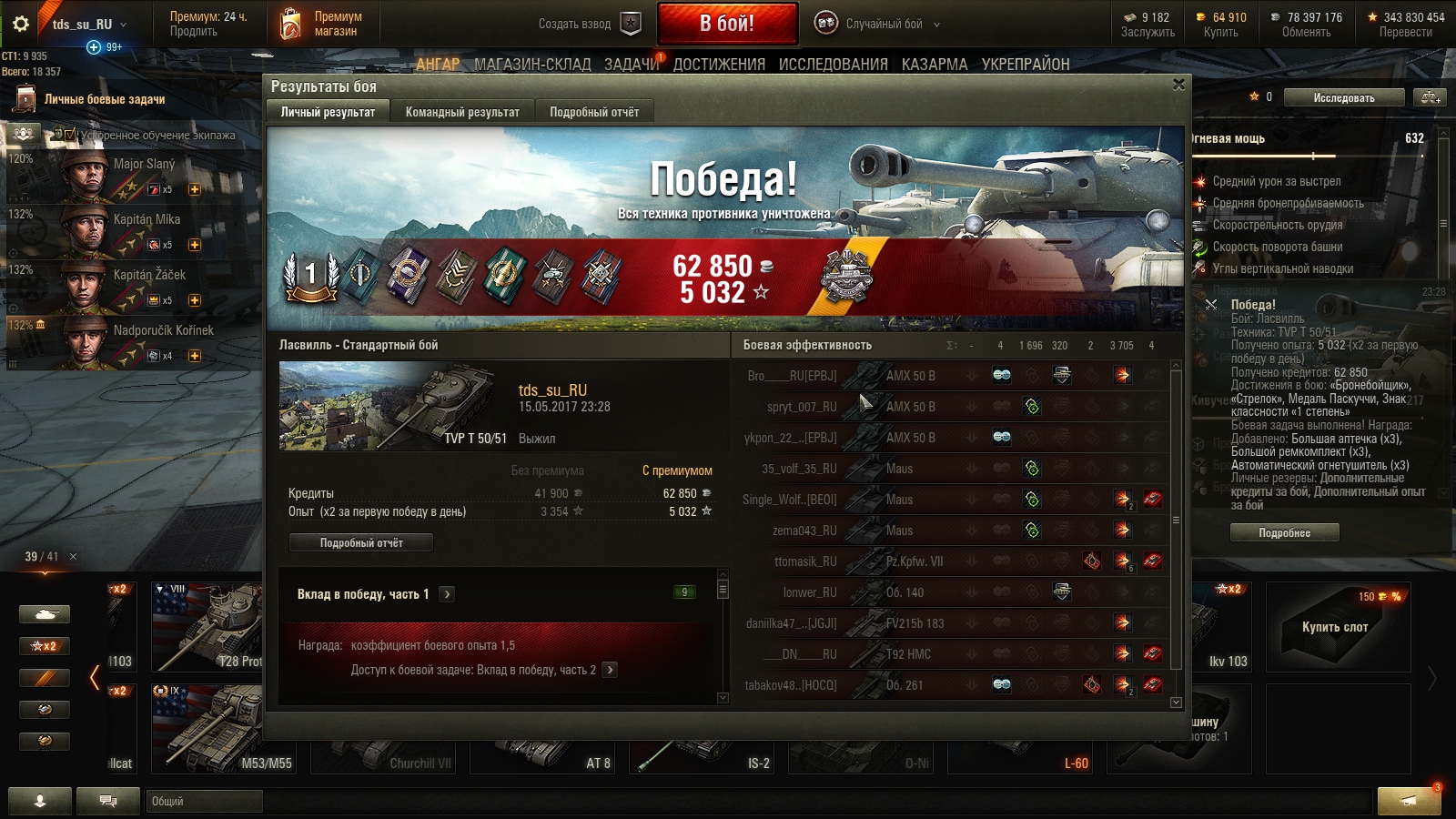Click the platoon shield icon
This screenshot has width=1456, height=819.
click(631, 24)
